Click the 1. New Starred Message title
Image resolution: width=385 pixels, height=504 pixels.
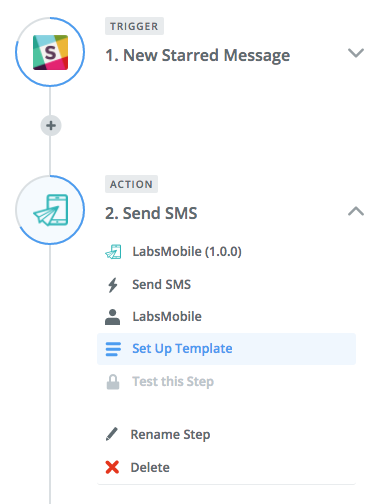(x=197, y=56)
